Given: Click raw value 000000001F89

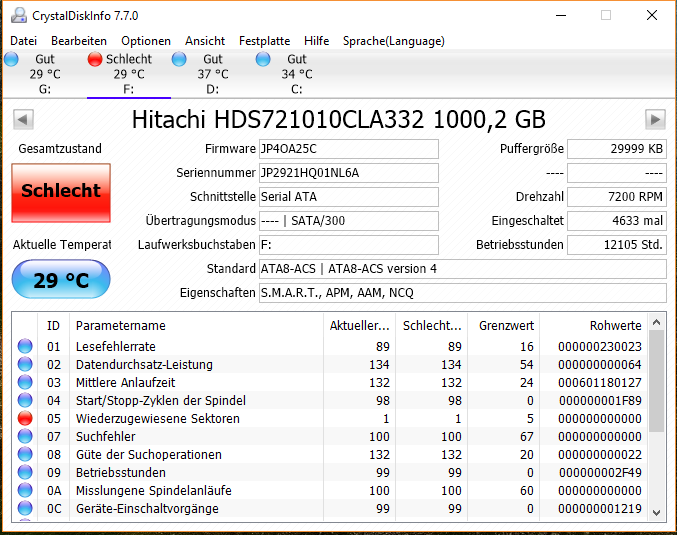Looking at the screenshot, I should point(600,400).
